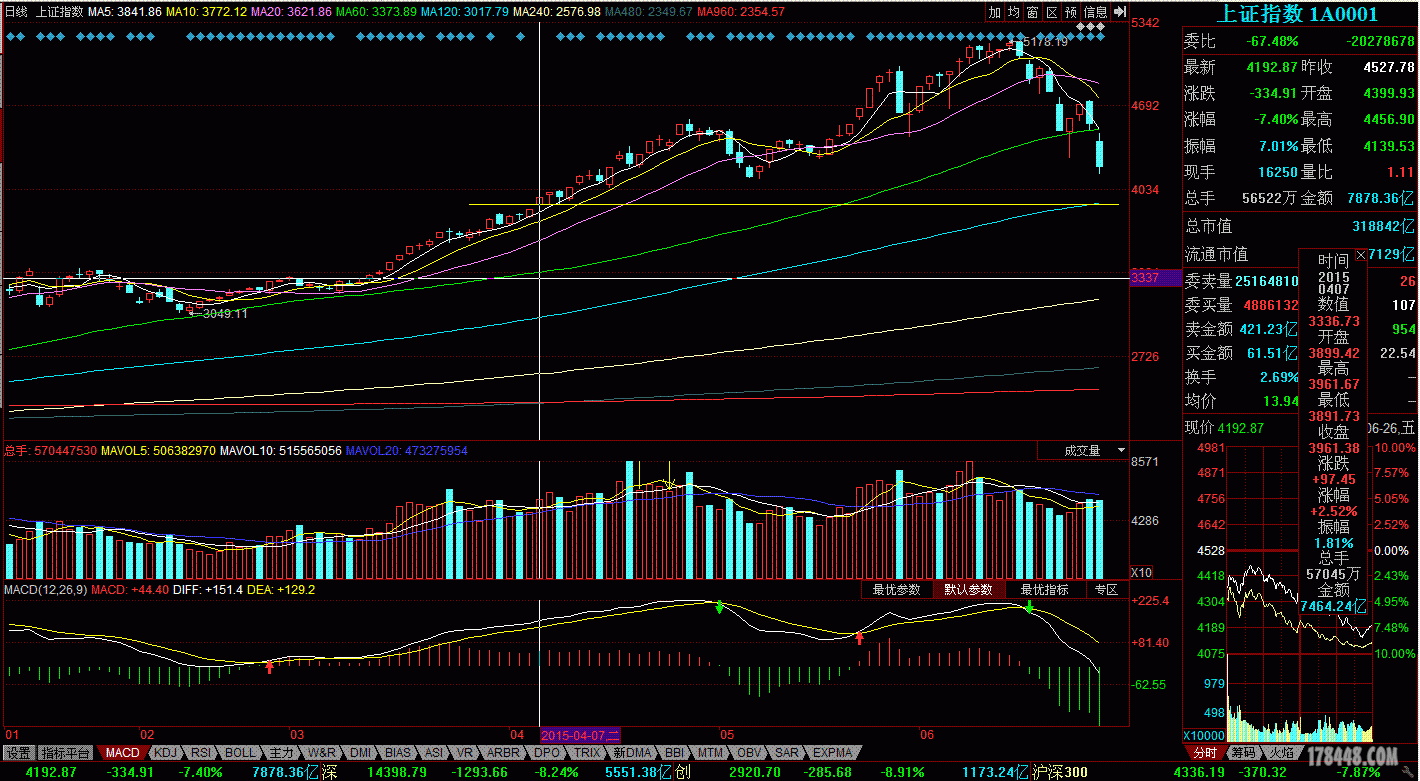This screenshot has width=1420, height=781.
Task: Switch to the BBI indicator tab
Action: pyautogui.click(x=675, y=753)
